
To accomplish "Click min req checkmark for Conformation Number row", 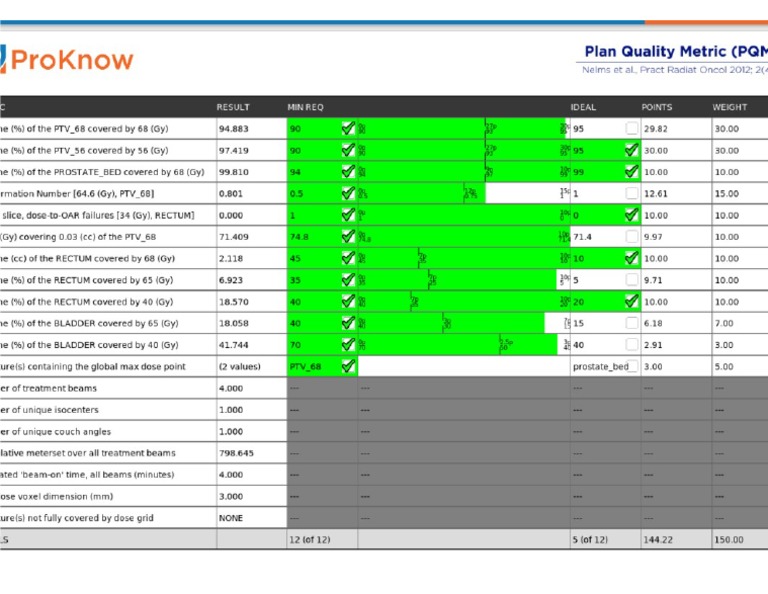I will [x=348, y=193].
